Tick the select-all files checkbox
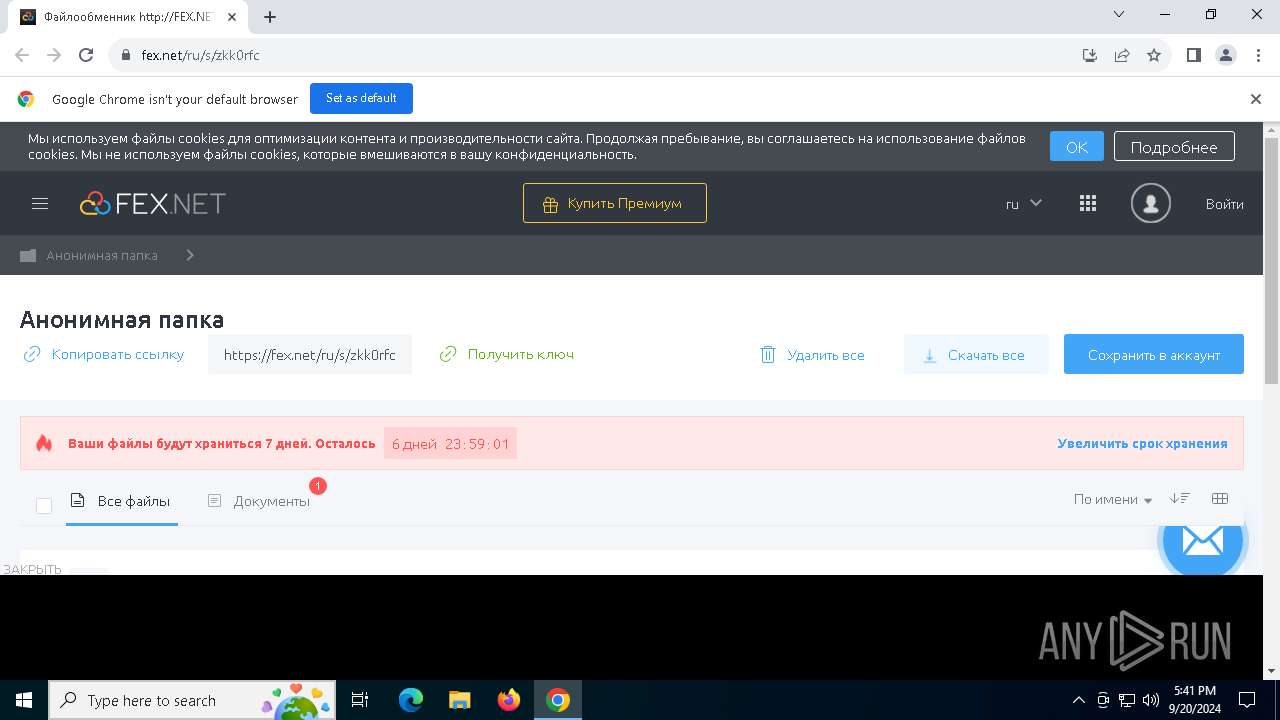The image size is (1280, 720). (44, 505)
